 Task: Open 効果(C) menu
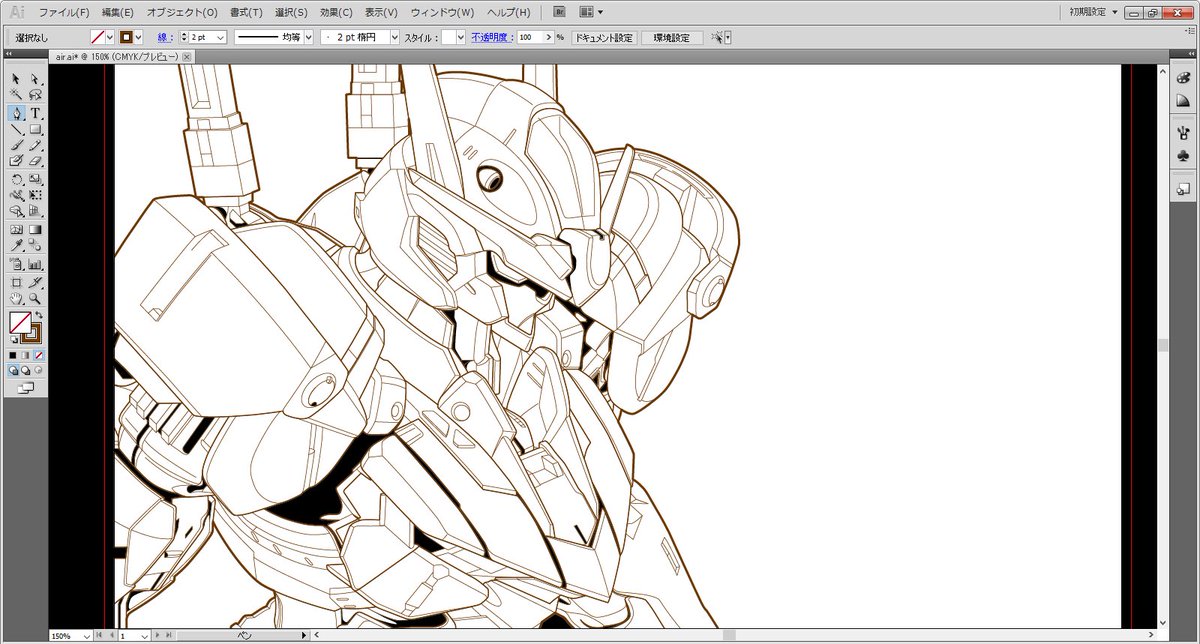pyautogui.click(x=336, y=12)
